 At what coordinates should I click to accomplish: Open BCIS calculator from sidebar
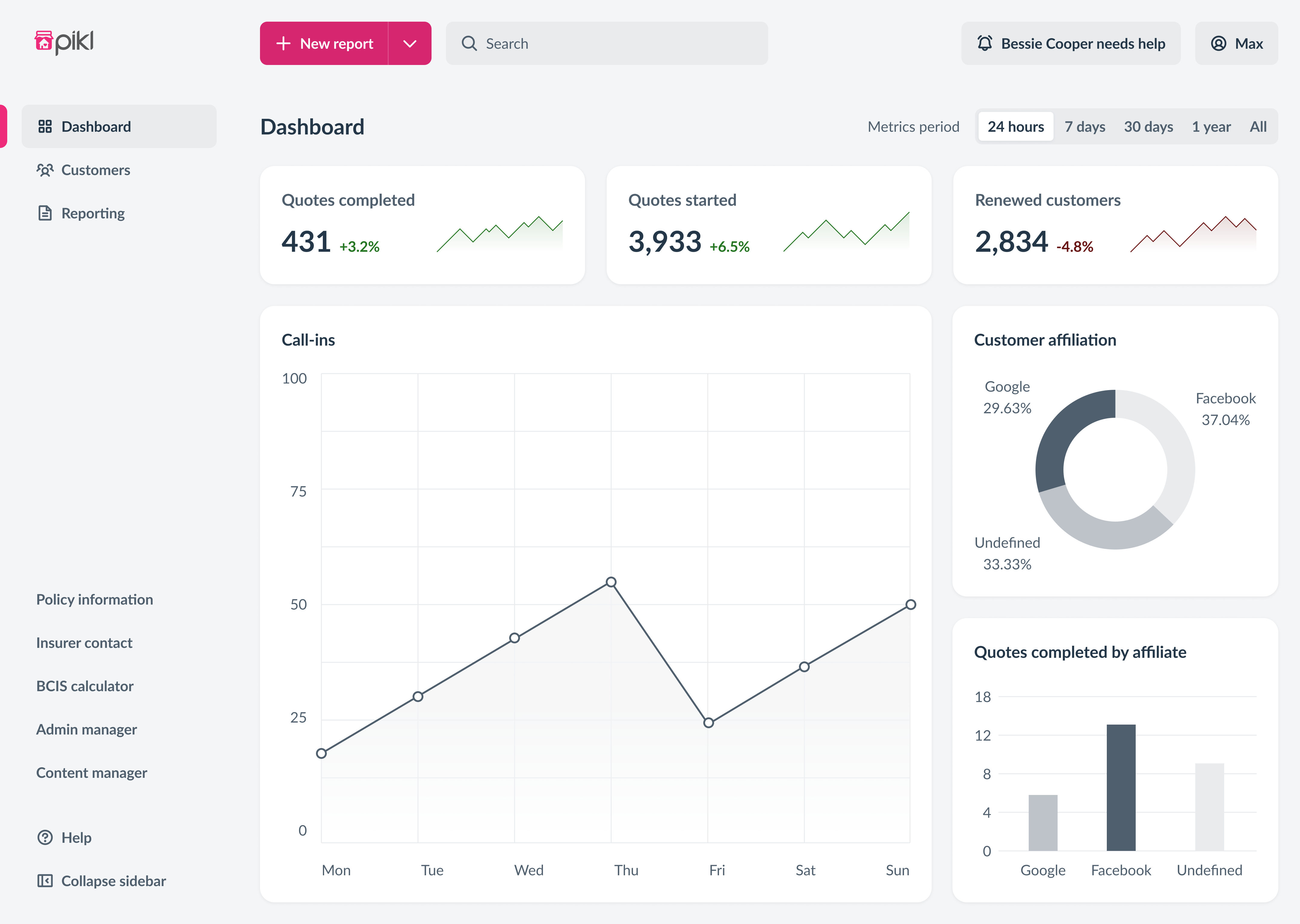tap(85, 686)
